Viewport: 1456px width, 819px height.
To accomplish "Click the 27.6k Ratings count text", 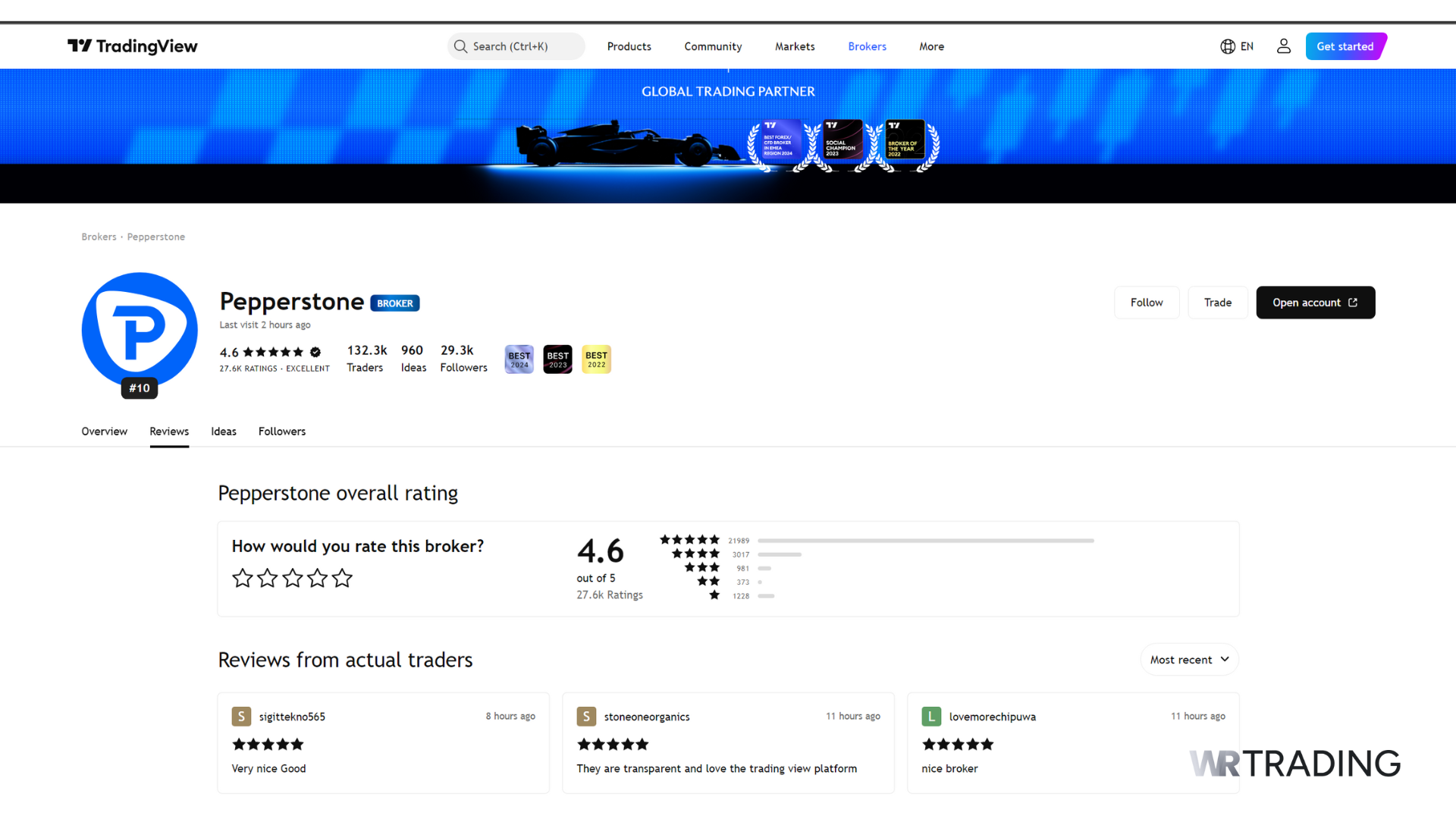I will (x=610, y=595).
